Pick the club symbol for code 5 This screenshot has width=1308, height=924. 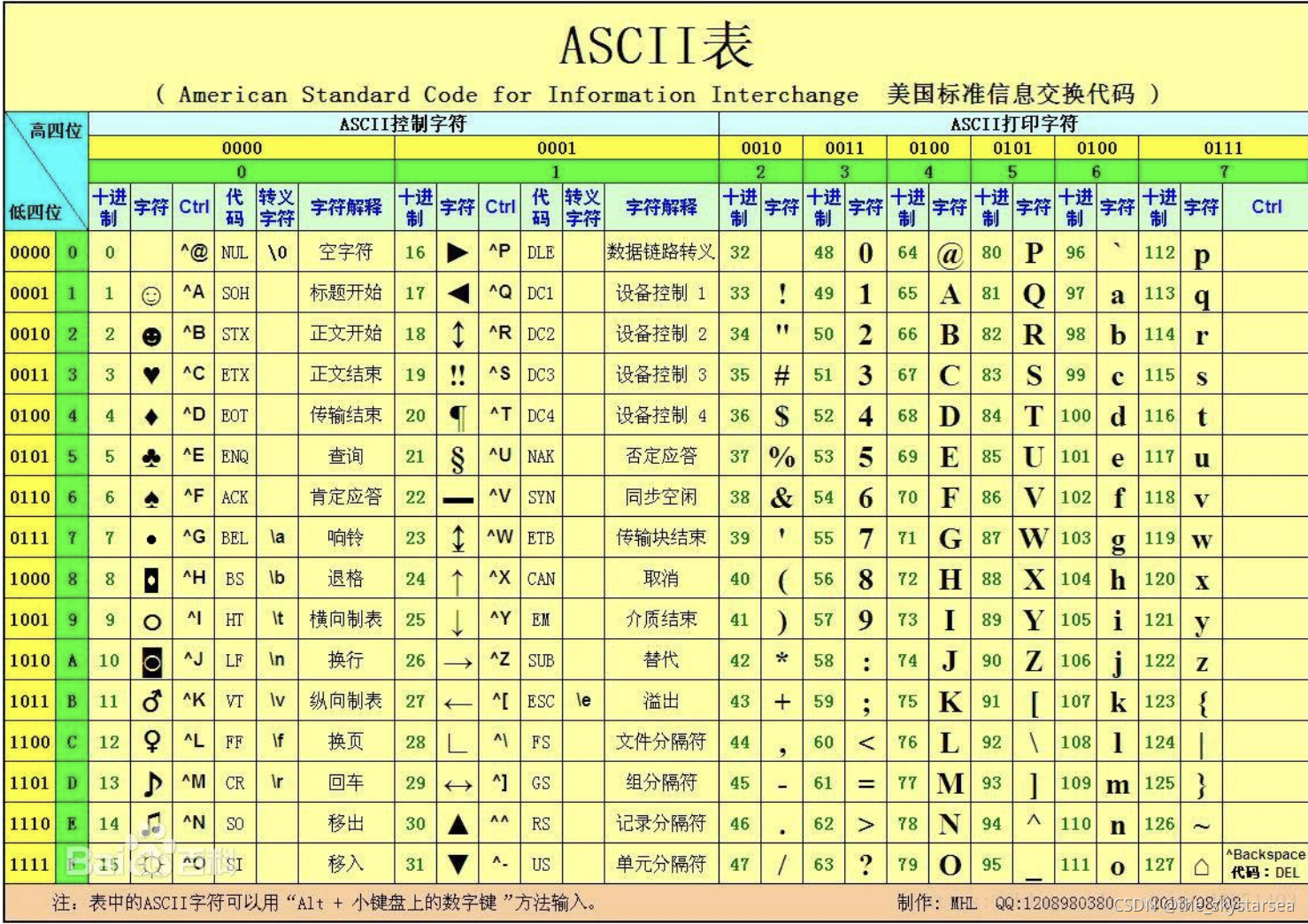[151, 457]
